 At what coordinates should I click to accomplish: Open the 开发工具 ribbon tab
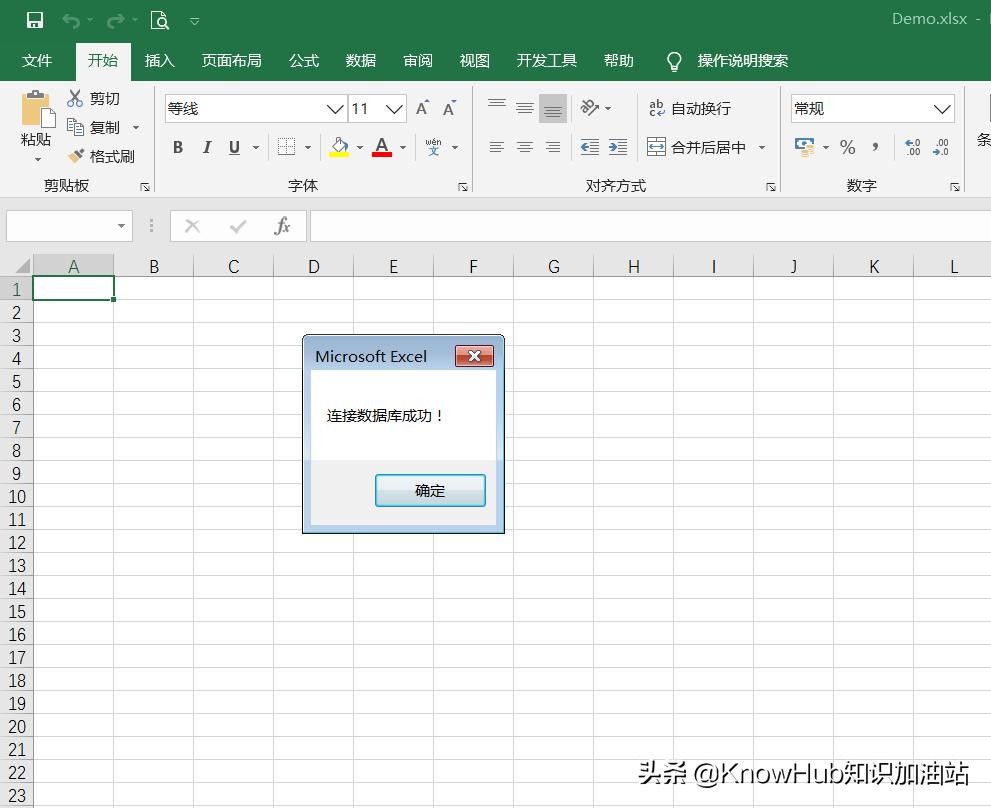tap(546, 61)
